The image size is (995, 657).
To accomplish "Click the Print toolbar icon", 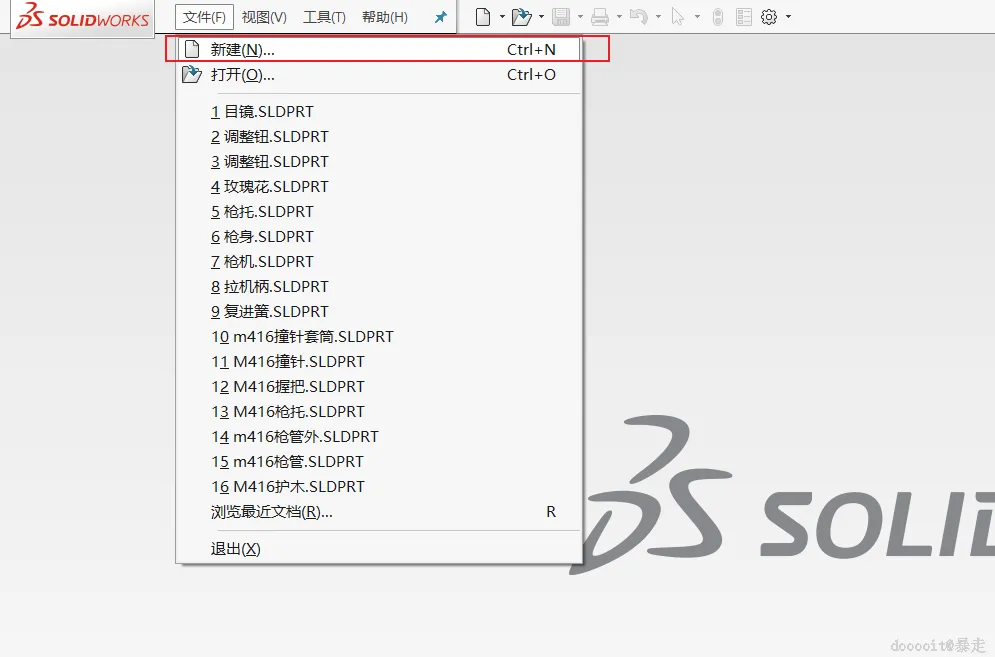I will 600,17.
